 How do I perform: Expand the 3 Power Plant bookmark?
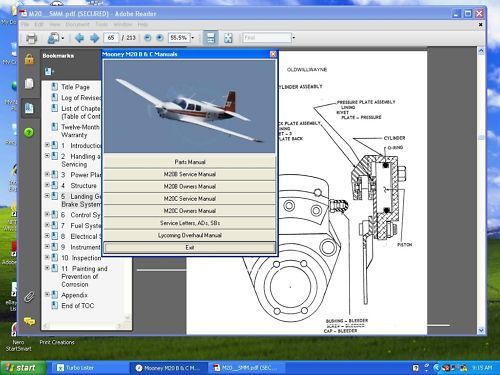click(47, 174)
